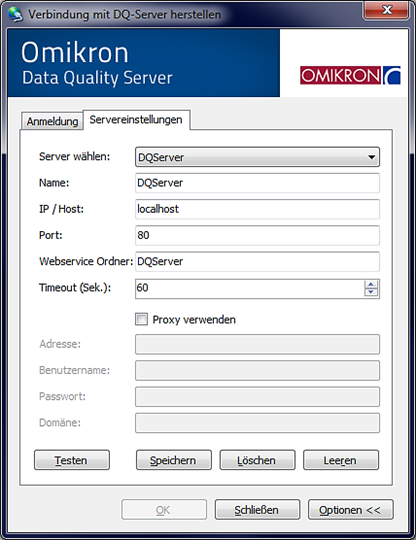416x540 pixels.
Task: Open the Server wählen dropdown
Action: click(257, 157)
